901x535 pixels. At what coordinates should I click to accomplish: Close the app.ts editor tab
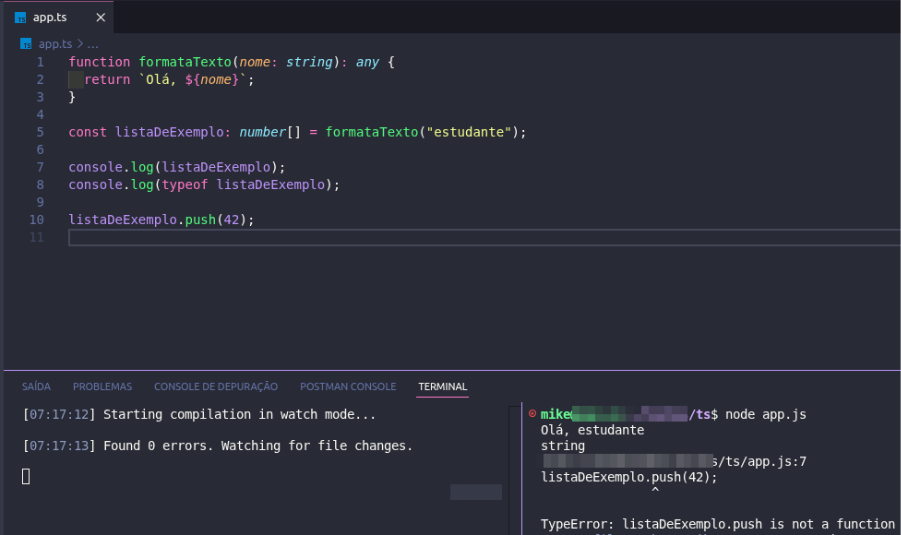(x=101, y=17)
